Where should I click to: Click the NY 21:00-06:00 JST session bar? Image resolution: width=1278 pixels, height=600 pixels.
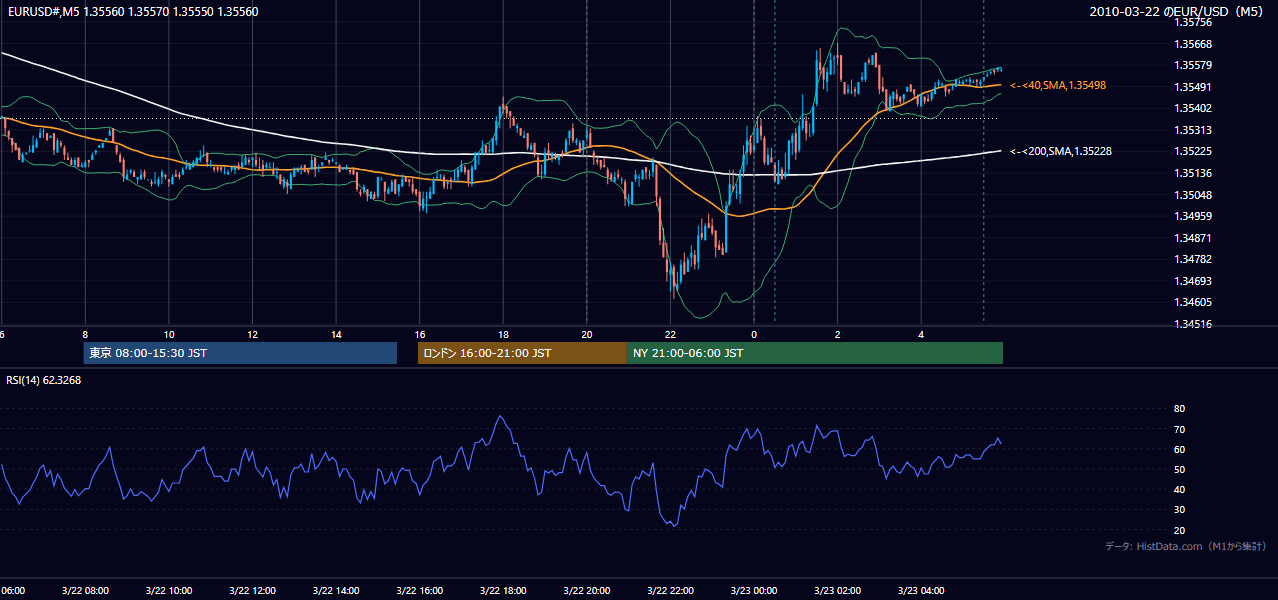click(x=815, y=353)
